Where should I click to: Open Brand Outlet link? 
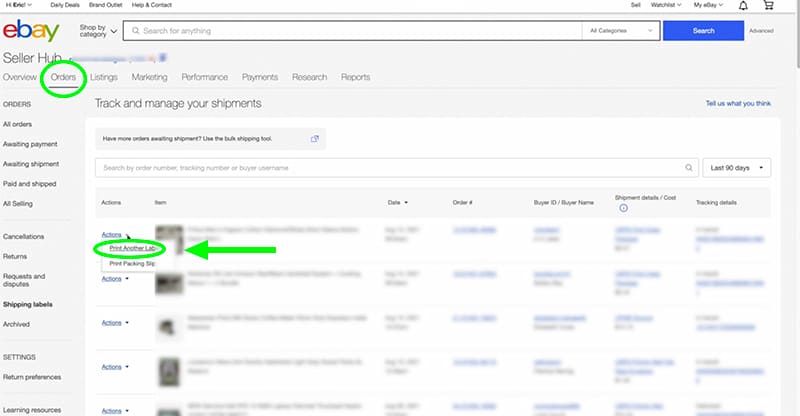pyautogui.click(x=106, y=5)
